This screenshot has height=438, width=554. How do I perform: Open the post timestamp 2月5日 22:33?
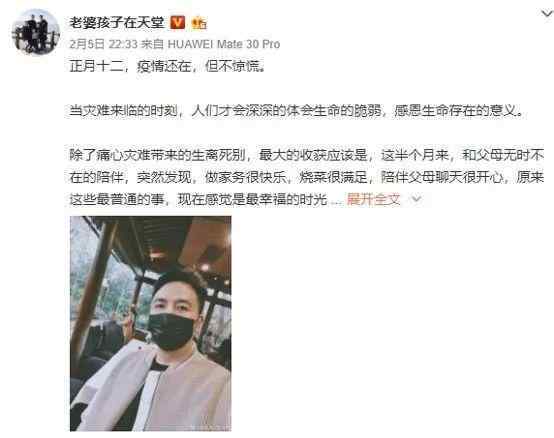point(103,44)
